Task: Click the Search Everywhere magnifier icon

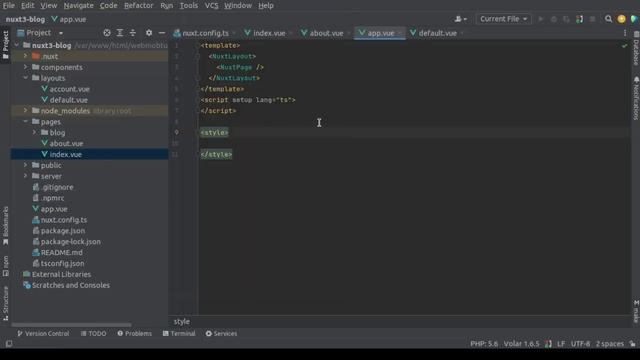Action: [608, 19]
